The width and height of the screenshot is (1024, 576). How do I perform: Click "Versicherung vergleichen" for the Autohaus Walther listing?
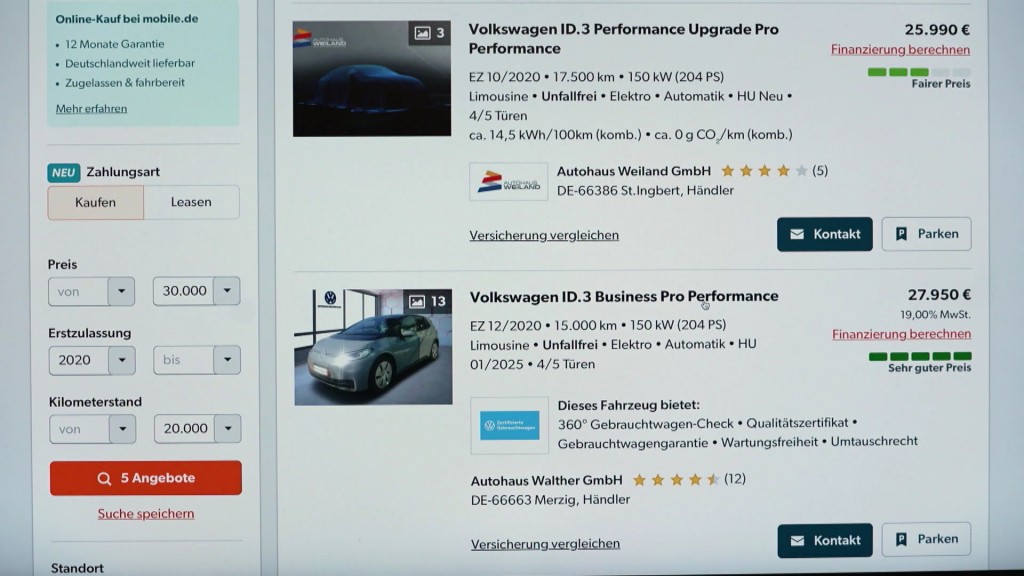pos(545,544)
